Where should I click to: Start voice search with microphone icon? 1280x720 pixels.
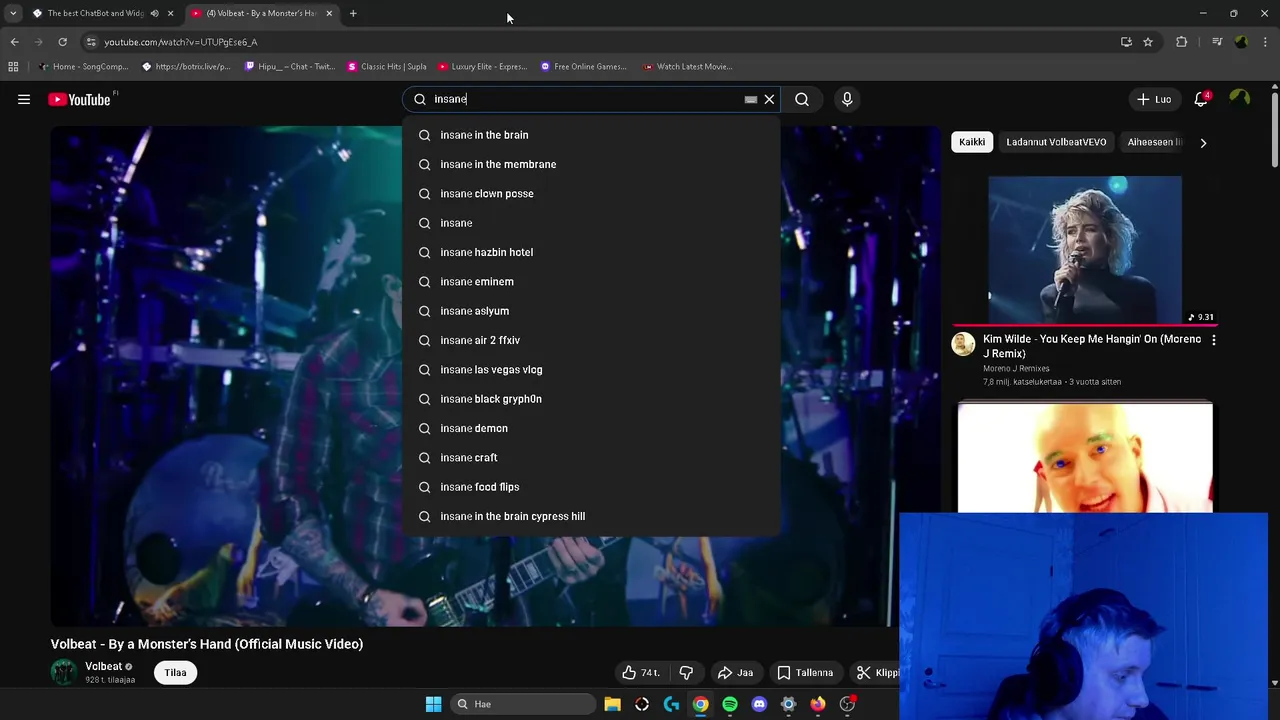click(847, 99)
